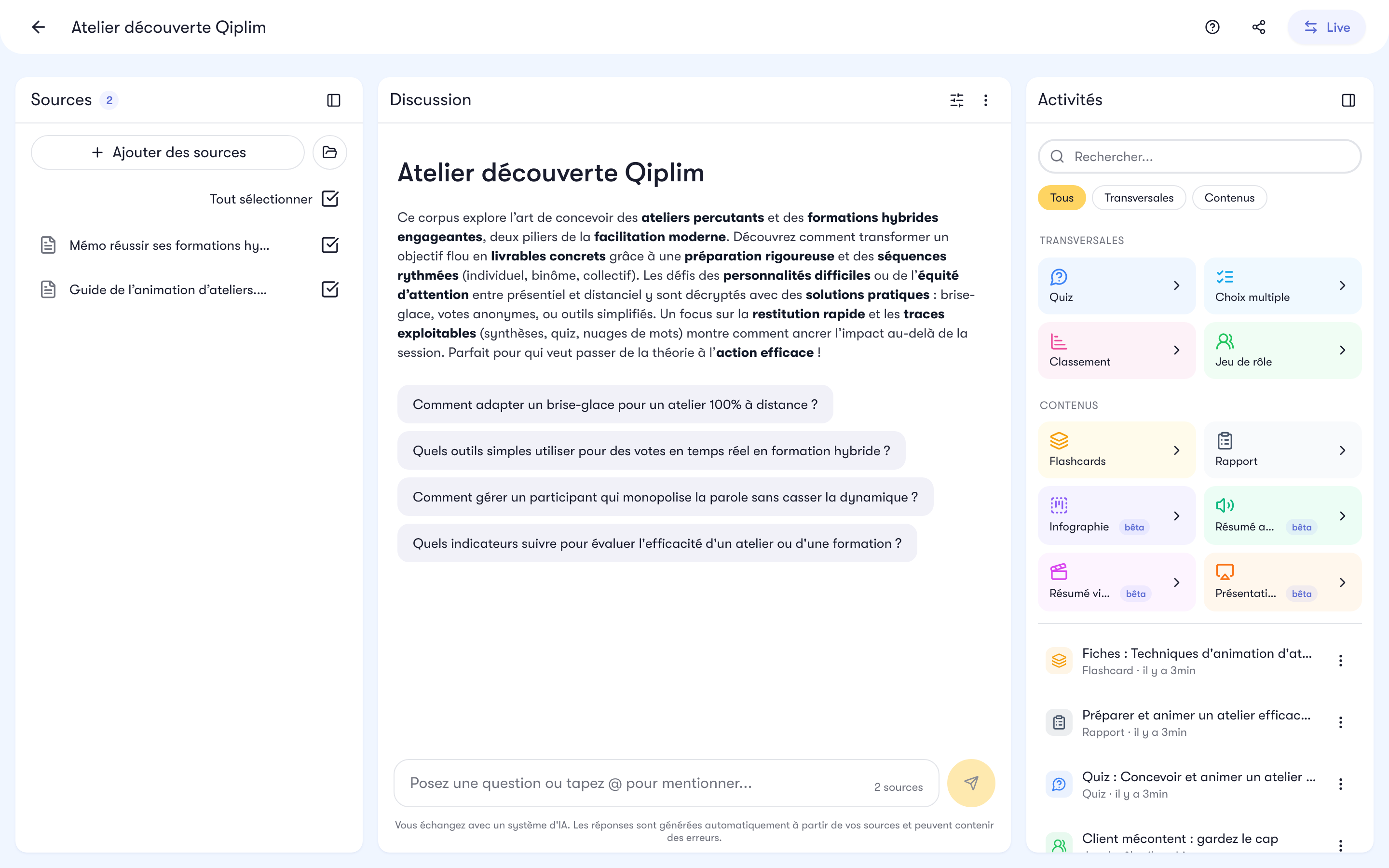The width and height of the screenshot is (1389, 868).
Task: Choose the votes en temps réel question
Action: [x=651, y=451]
